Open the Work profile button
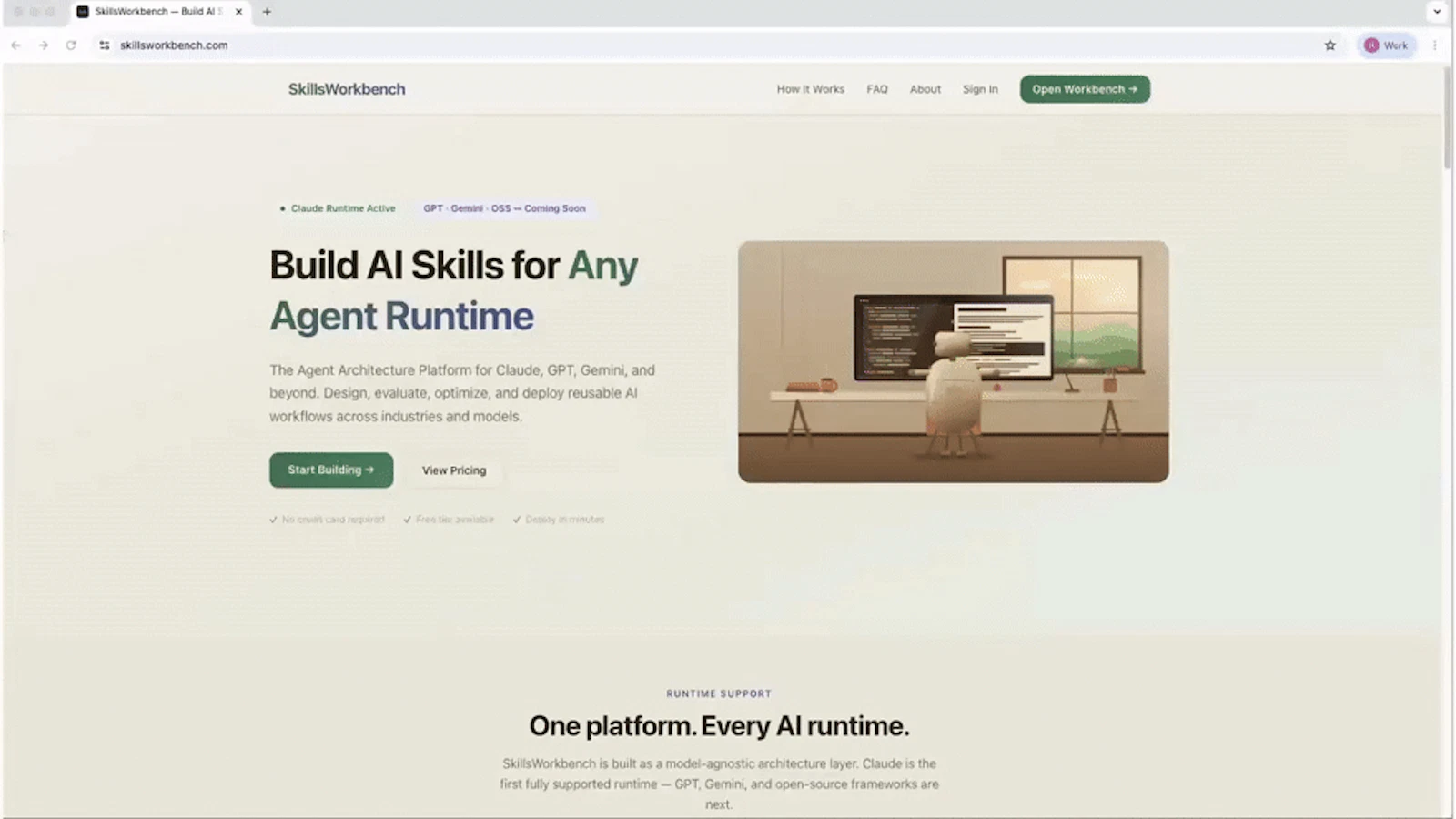 [1387, 45]
